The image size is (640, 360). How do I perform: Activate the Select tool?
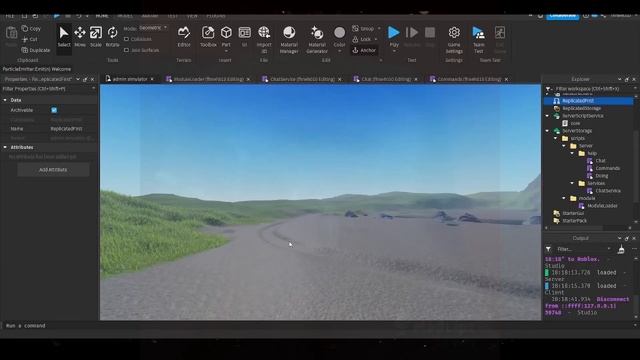pyautogui.click(x=64, y=37)
